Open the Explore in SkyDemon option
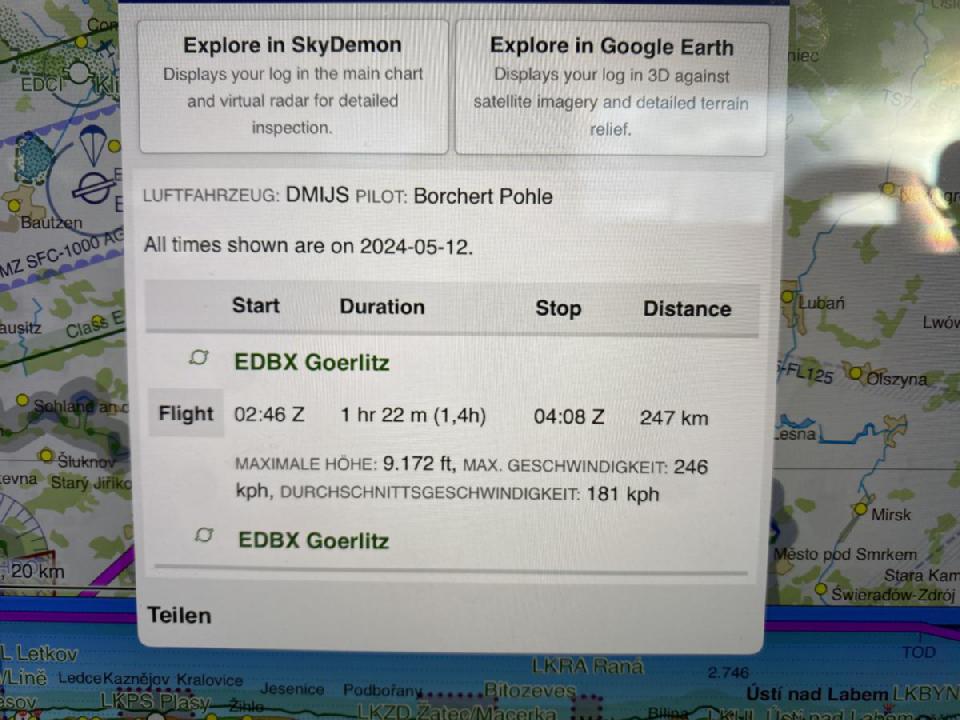The width and height of the screenshot is (960, 720). tap(293, 86)
